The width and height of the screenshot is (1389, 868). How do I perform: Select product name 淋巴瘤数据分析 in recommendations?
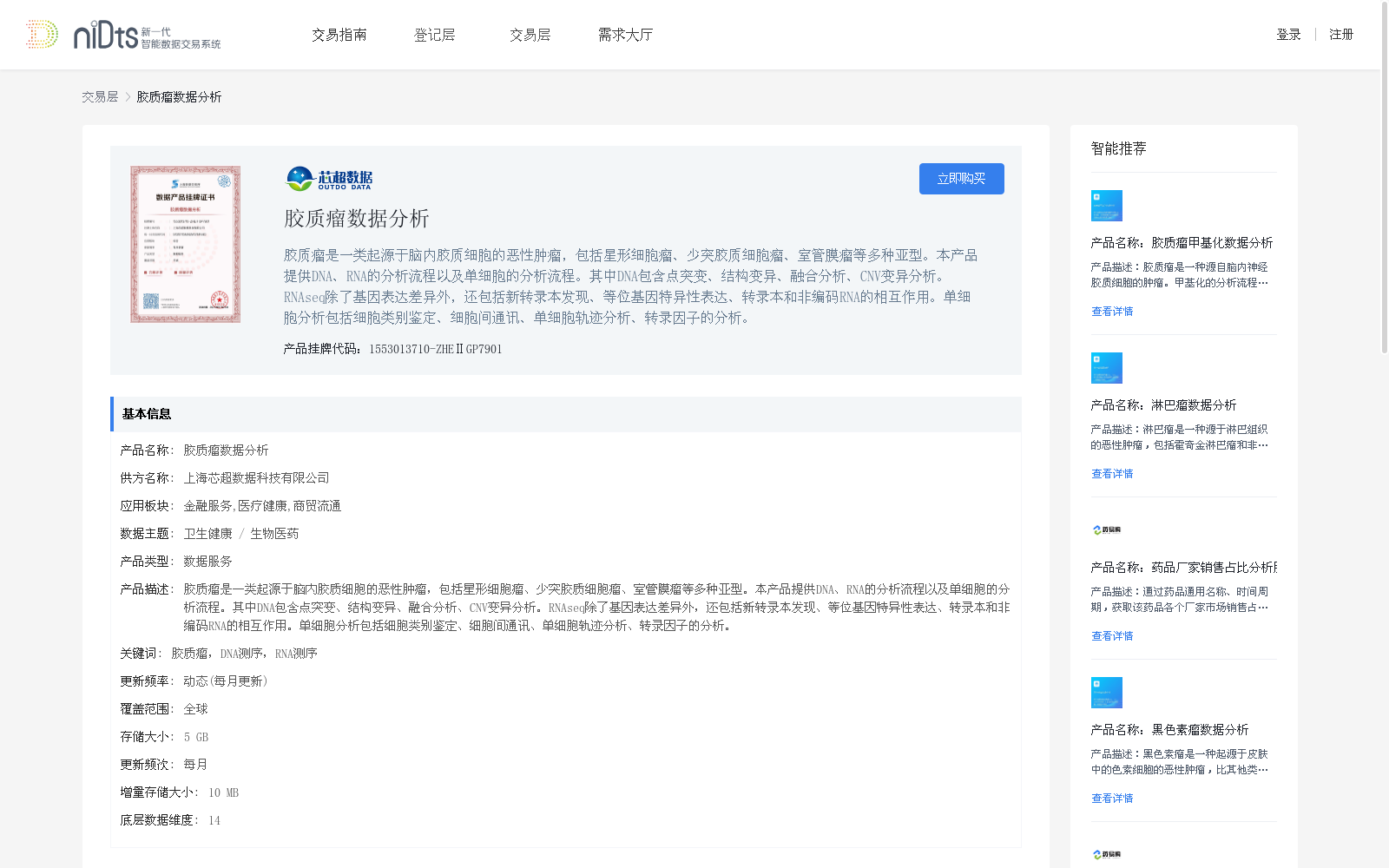pyautogui.click(x=1163, y=405)
